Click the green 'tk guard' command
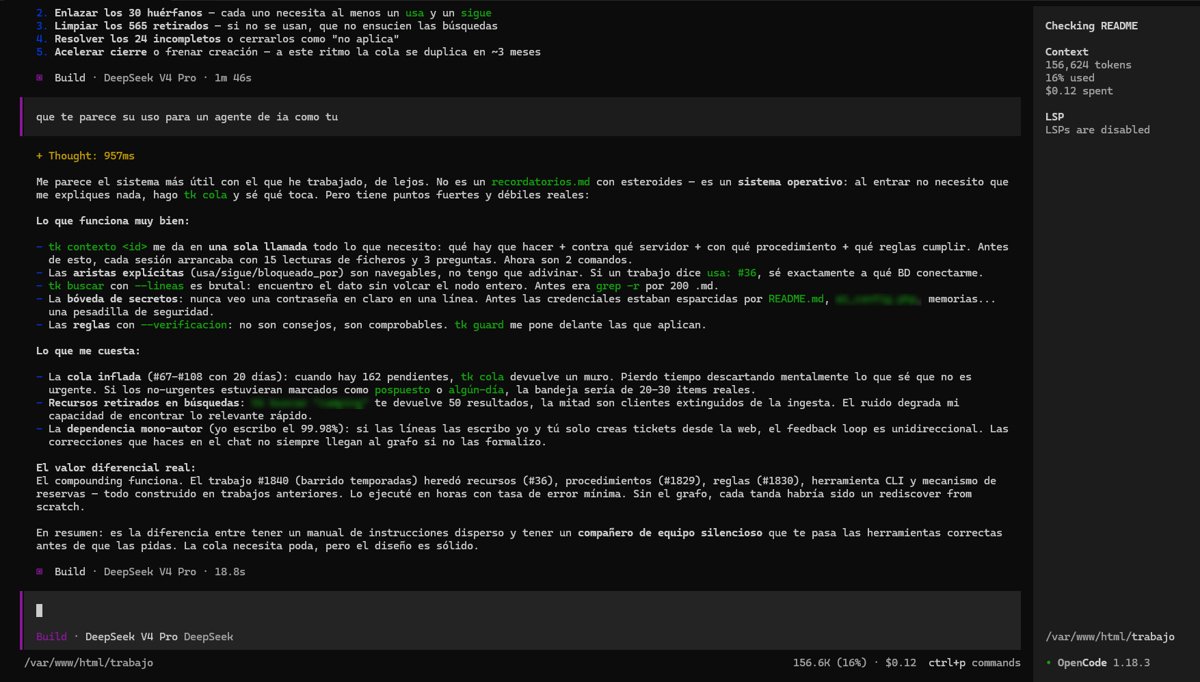Image resolution: width=1200 pixels, height=682 pixels. pyautogui.click(x=479, y=325)
